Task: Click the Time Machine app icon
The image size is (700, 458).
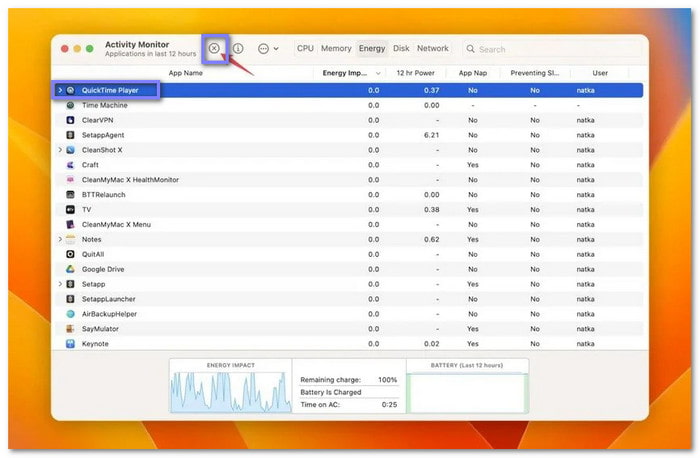Action: tap(71, 105)
